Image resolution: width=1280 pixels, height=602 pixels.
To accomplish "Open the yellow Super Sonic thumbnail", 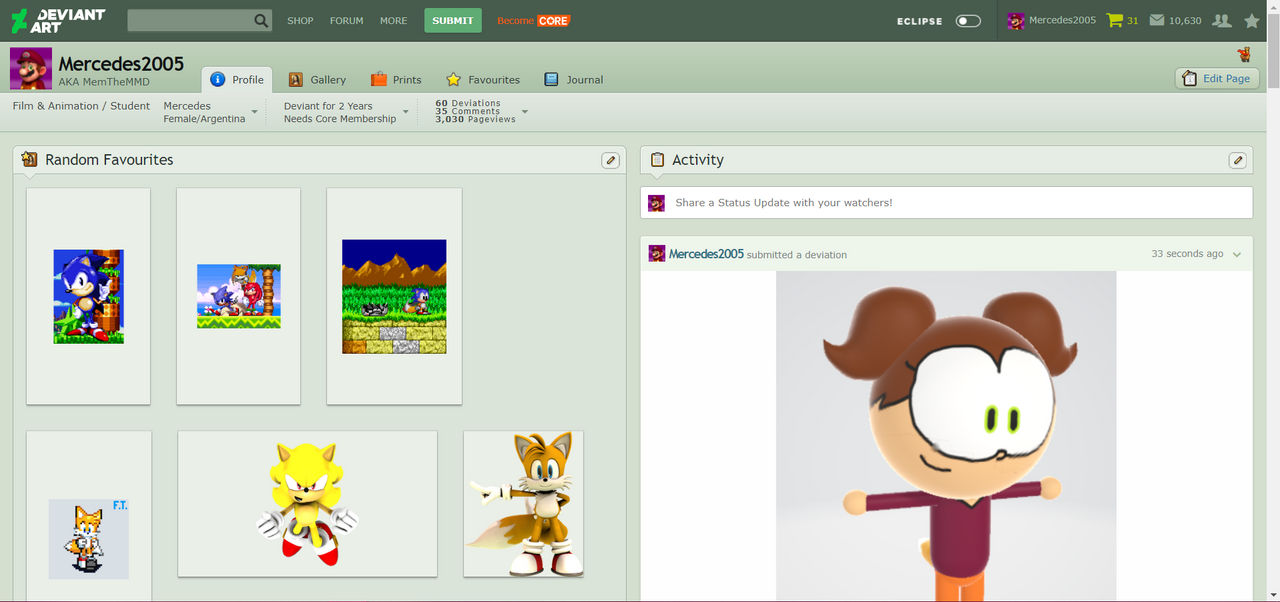I will tap(308, 503).
